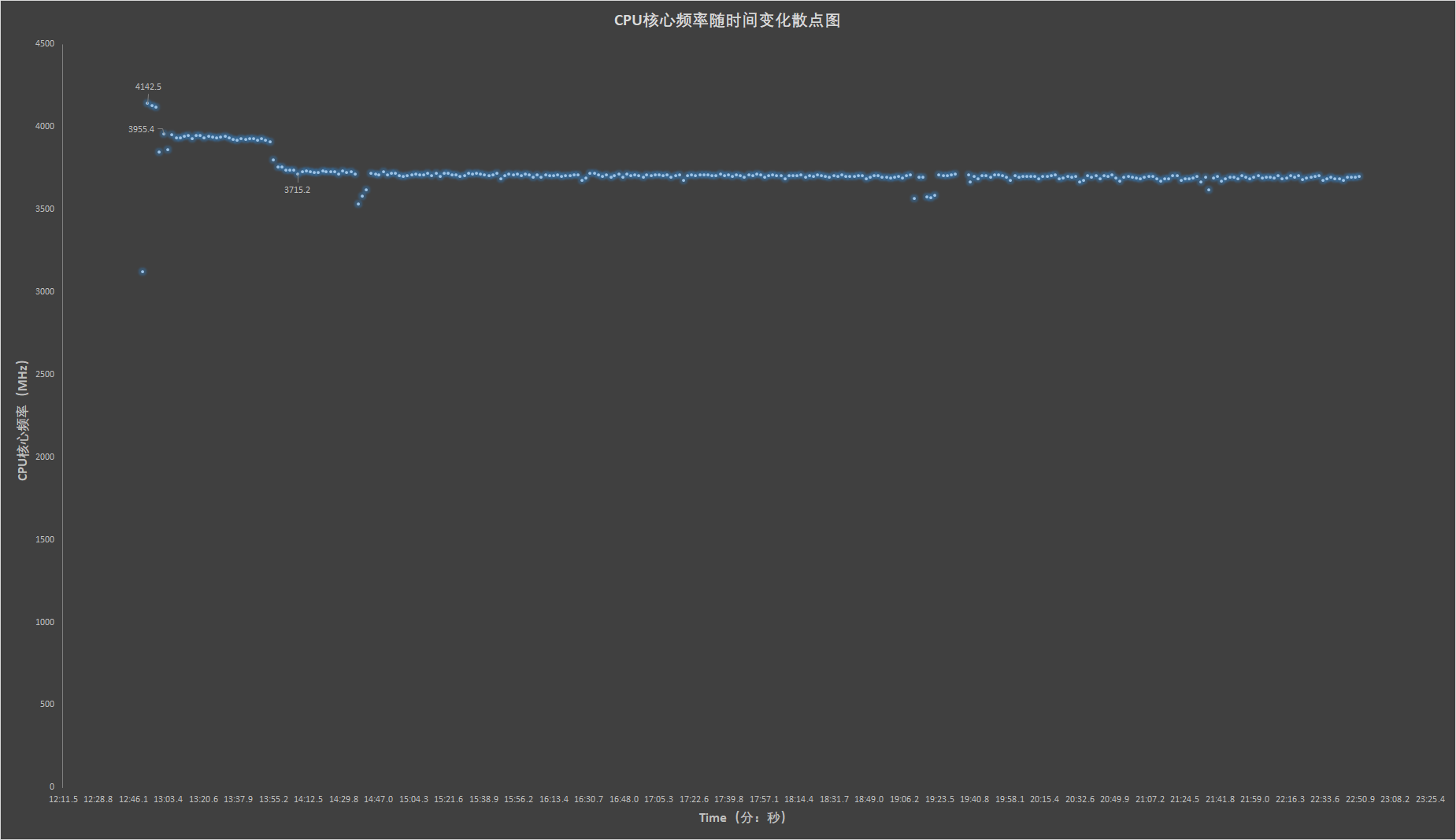Click the x-axis time label 13:37.9

pyautogui.click(x=238, y=799)
